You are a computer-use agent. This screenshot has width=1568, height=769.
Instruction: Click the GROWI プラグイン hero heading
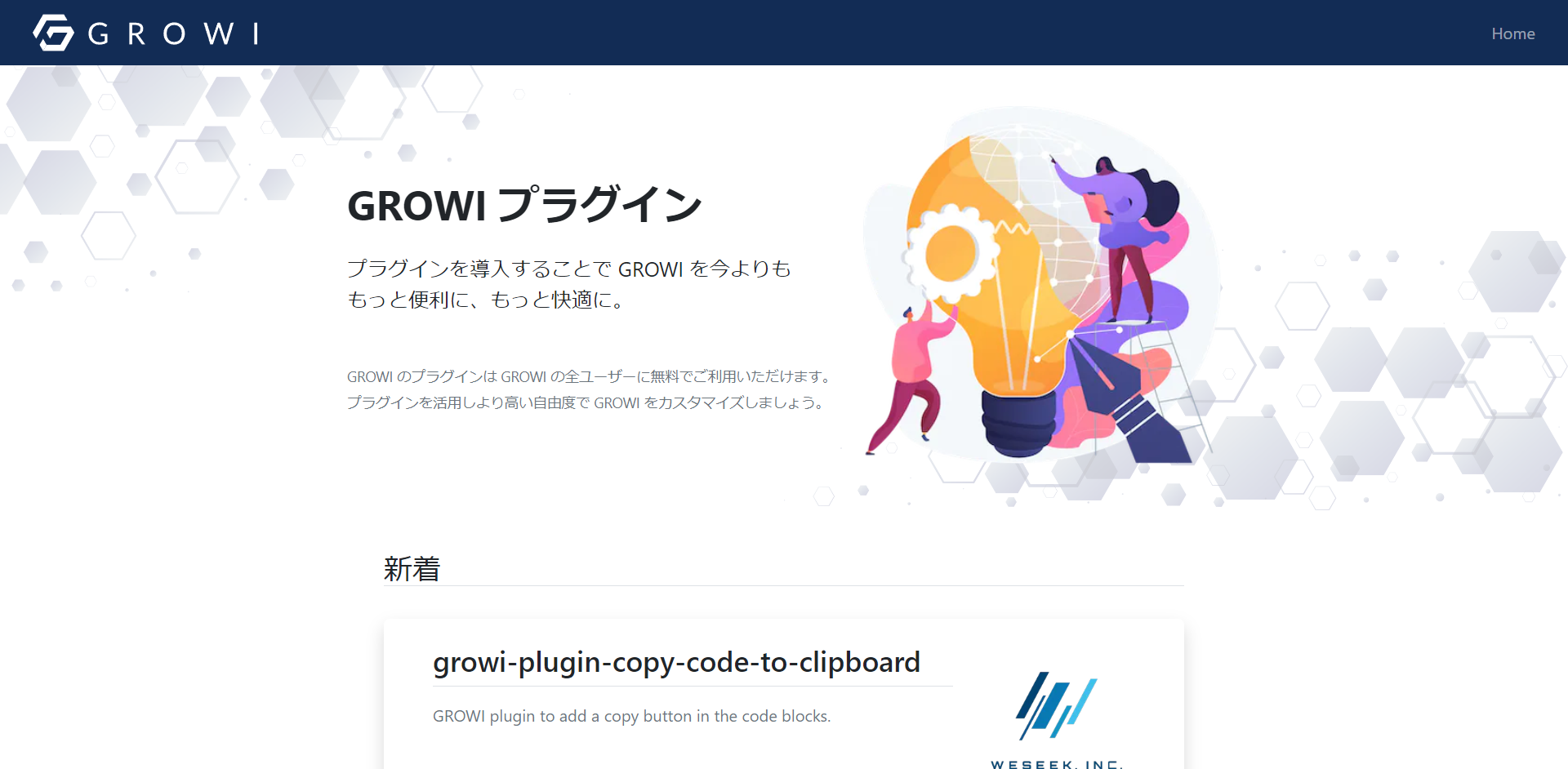pos(524,205)
